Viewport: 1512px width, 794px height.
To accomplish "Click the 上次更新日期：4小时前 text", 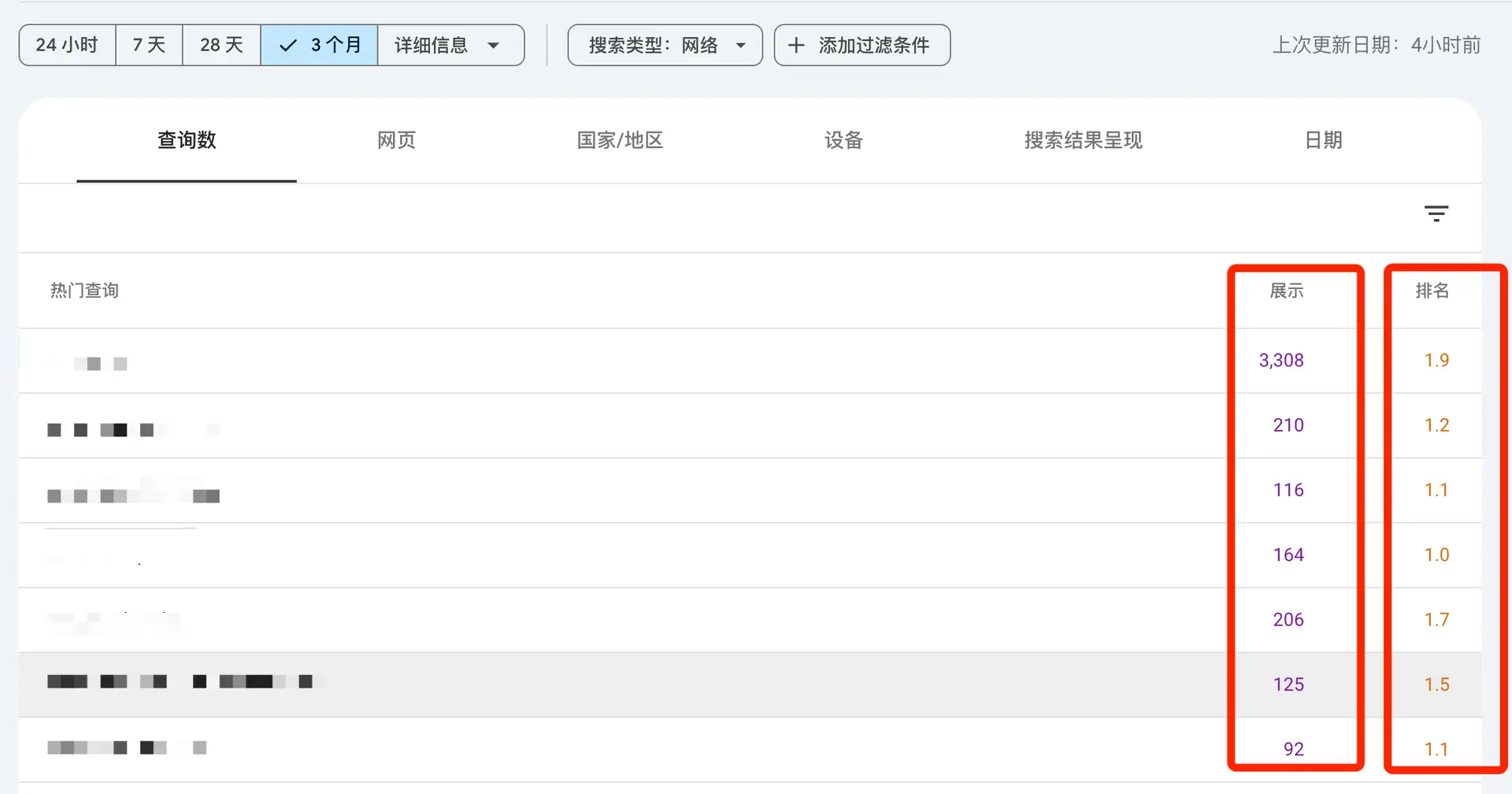I will point(1377,45).
